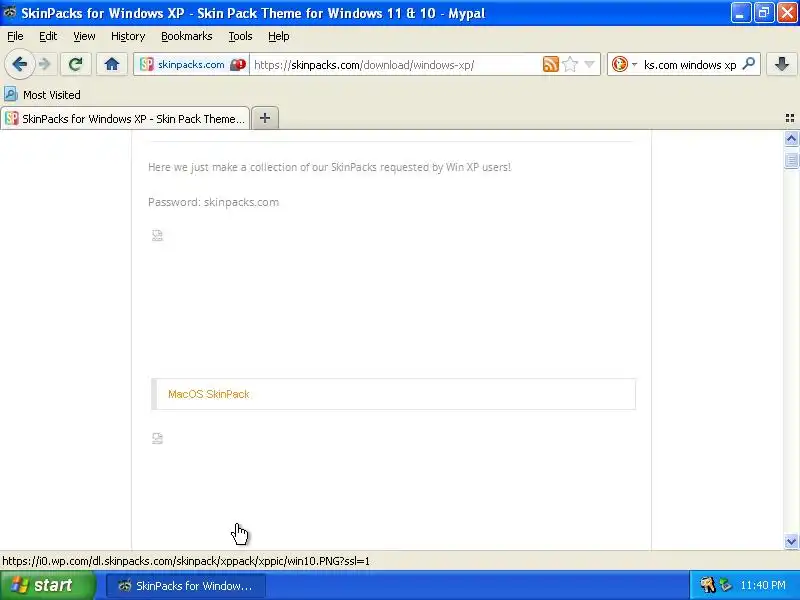Open the View menu
The height and width of the screenshot is (600, 800).
coord(84,36)
